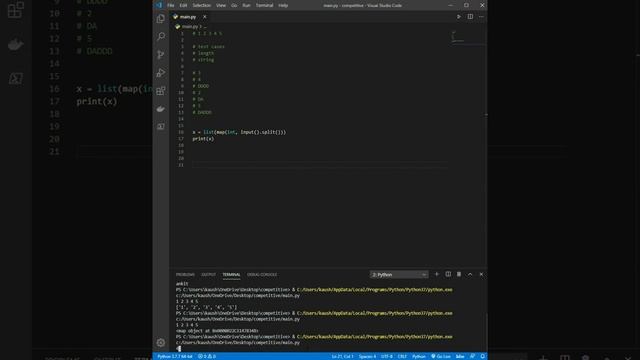Open the feedback icon in status bar
Screen dimensions: 640x360
point(473,356)
